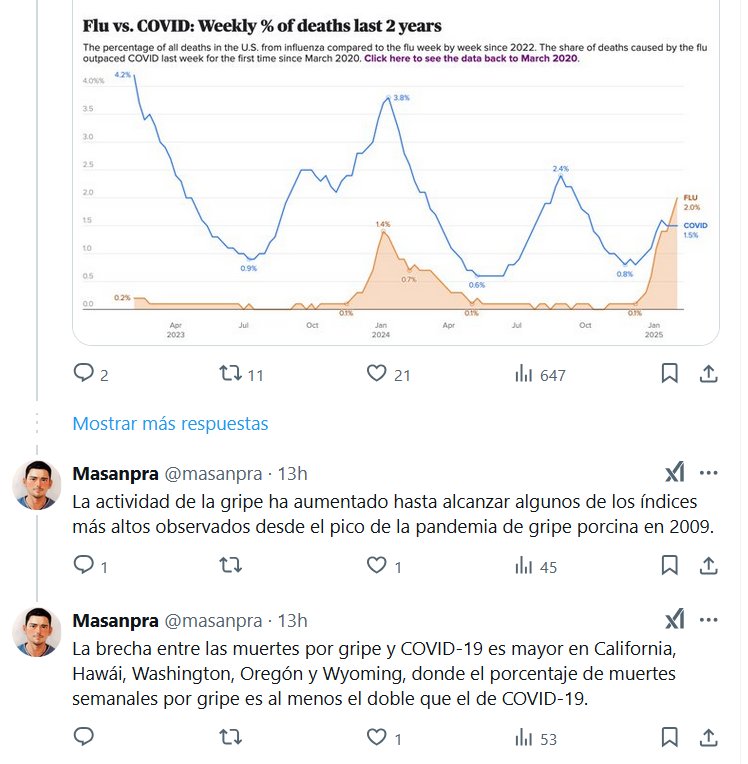Open more options on swine flu reply

(708, 473)
